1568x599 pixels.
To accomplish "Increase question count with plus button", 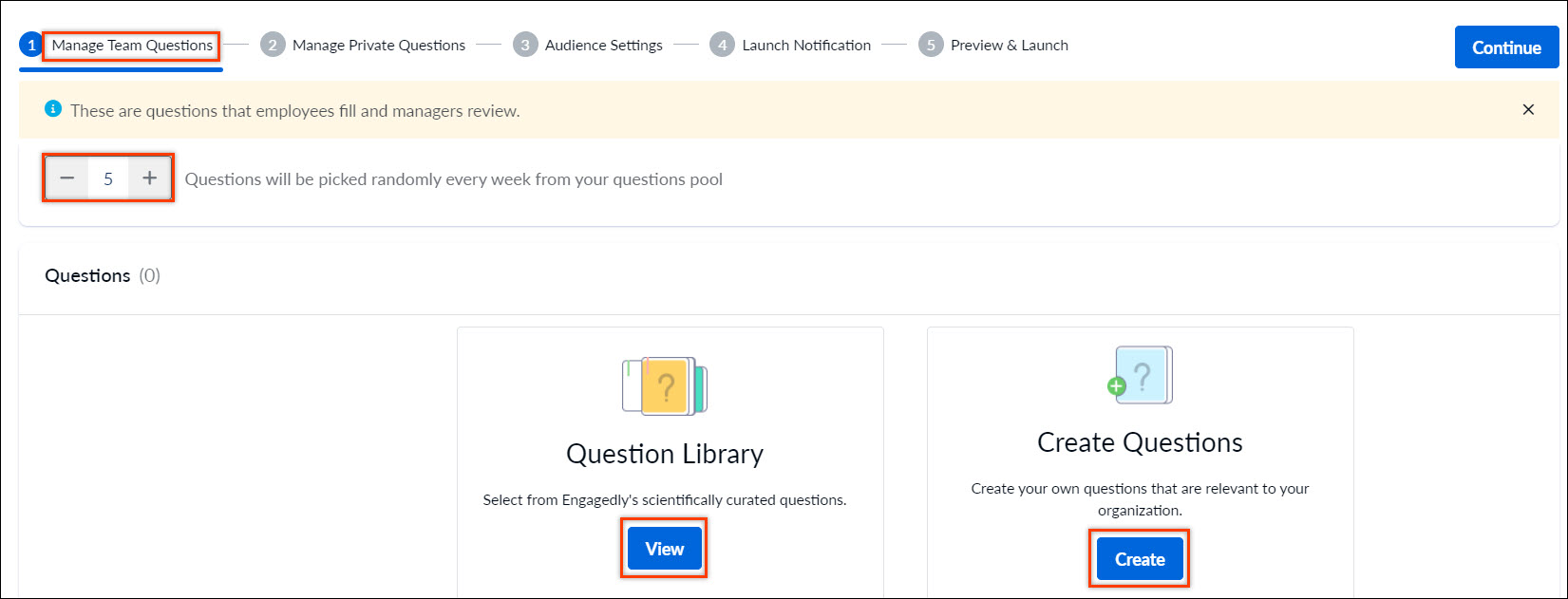I will click(149, 178).
